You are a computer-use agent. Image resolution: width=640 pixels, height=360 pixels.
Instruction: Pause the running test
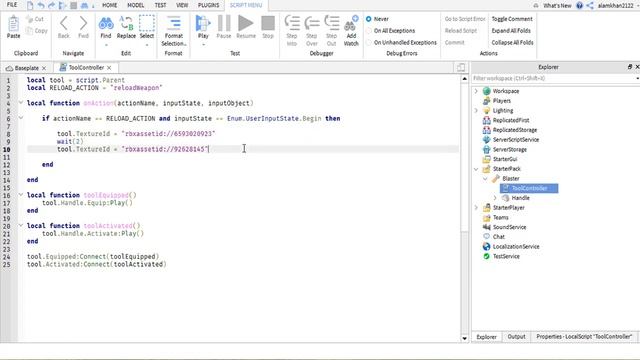pyautogui.click(x=224, y=23)
